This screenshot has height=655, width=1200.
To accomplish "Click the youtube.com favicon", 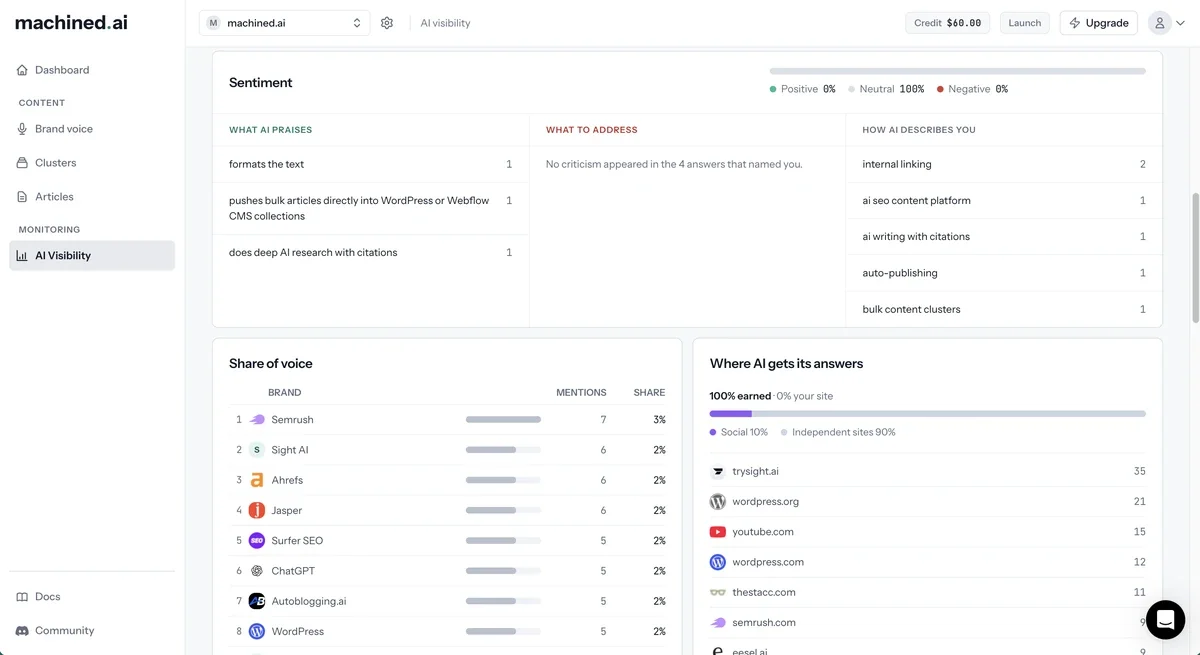I will 718,532.
